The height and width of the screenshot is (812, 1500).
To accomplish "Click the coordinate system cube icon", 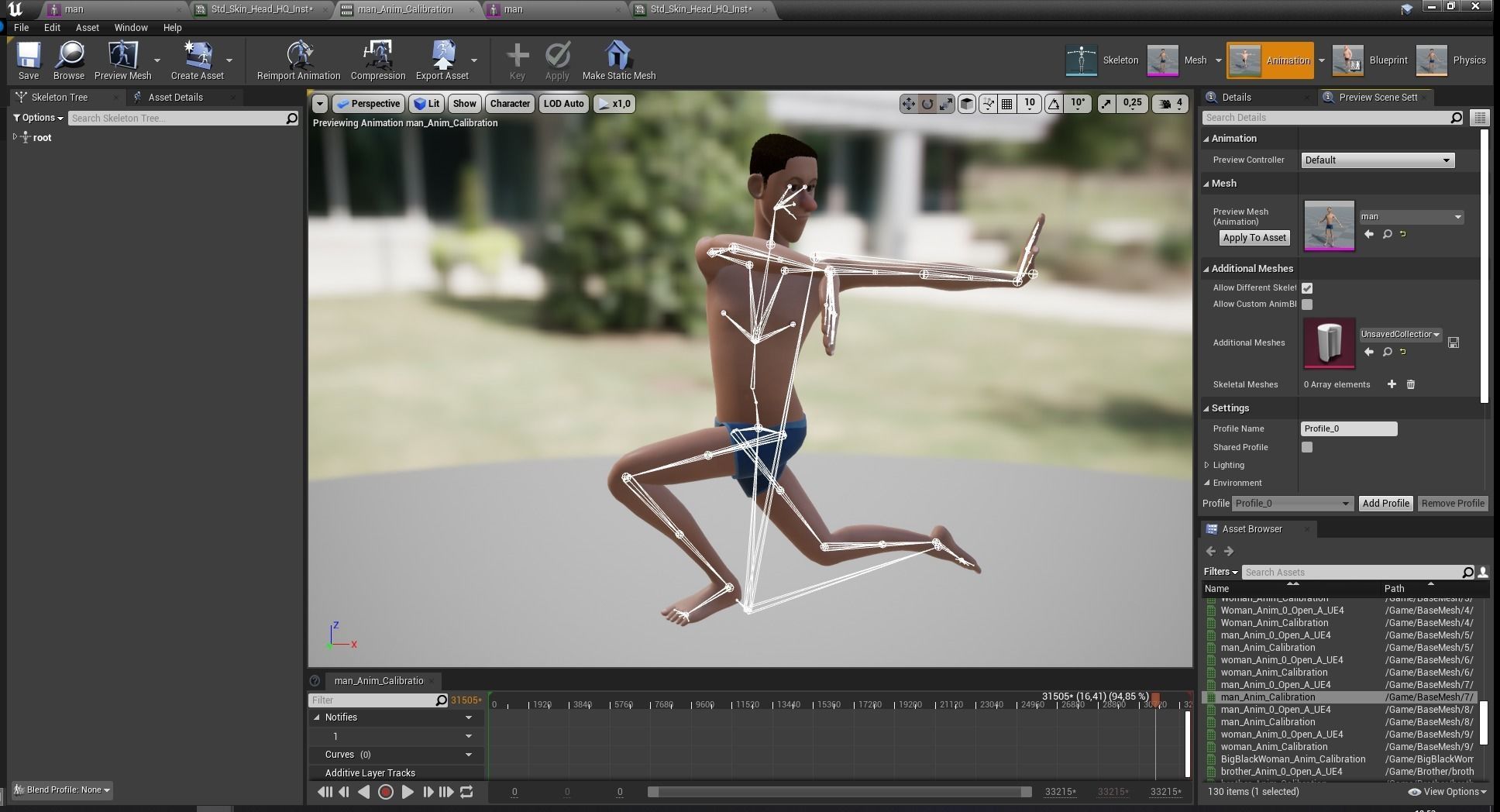I will coord(967,104).
